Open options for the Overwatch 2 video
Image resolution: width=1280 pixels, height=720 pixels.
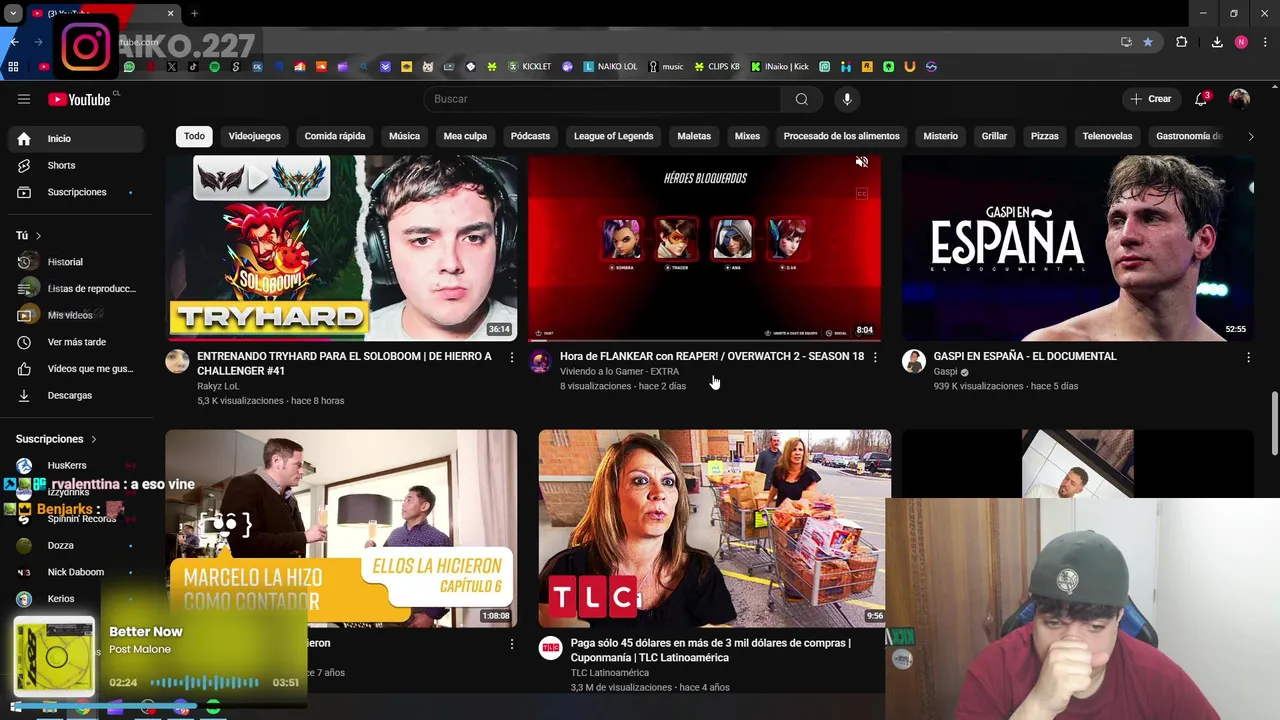[875, 357]
